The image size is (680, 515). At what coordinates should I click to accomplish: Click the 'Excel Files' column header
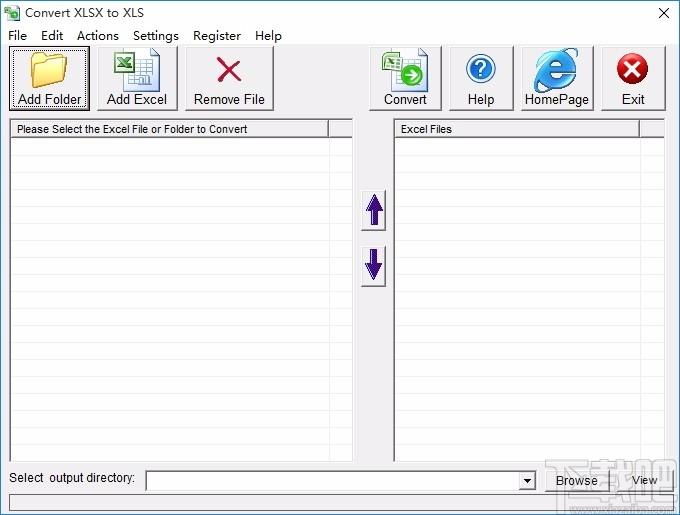point(517,129)
